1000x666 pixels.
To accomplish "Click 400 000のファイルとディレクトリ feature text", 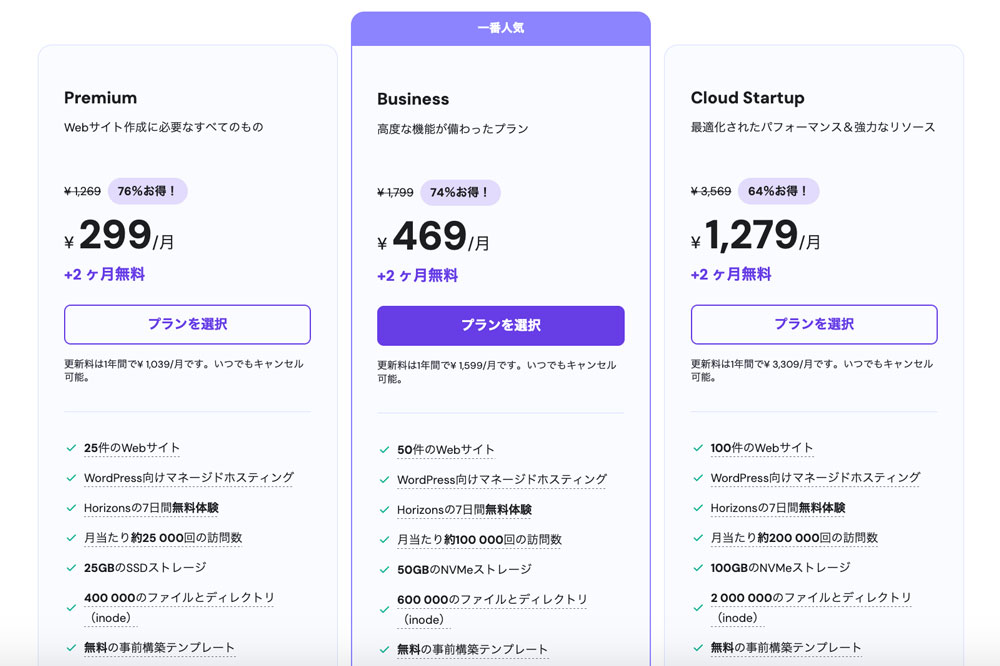I will click(x=179, y=598).
